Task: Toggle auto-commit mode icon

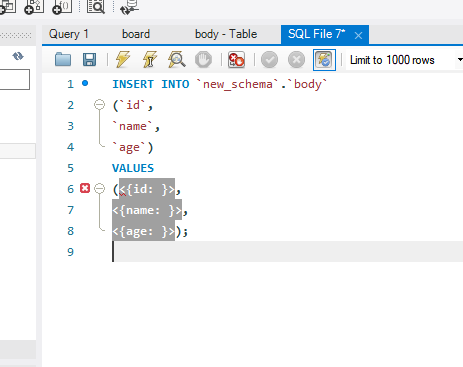Action: pos(324,60)
